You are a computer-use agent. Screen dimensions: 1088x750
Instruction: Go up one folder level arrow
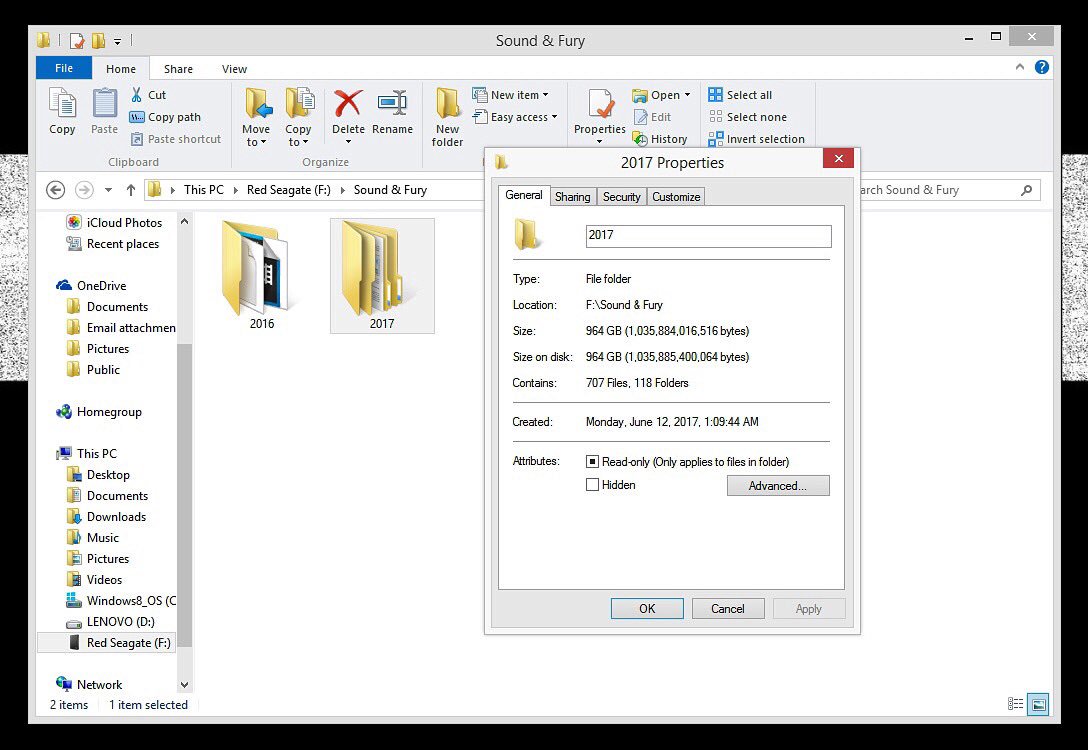130,189
